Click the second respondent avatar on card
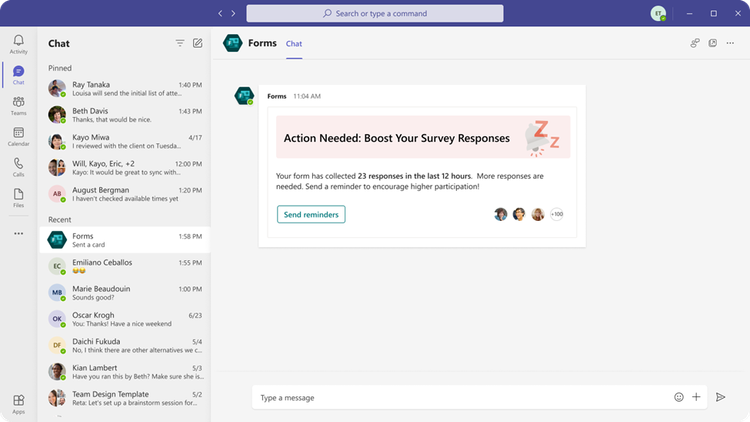 click(519, 214)
